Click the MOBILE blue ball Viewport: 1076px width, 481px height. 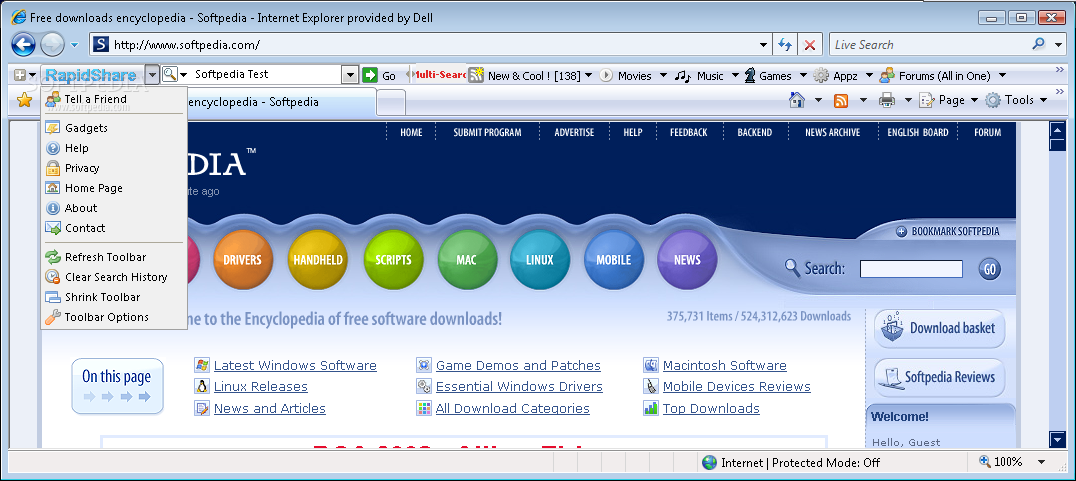(x=613, y=260)
